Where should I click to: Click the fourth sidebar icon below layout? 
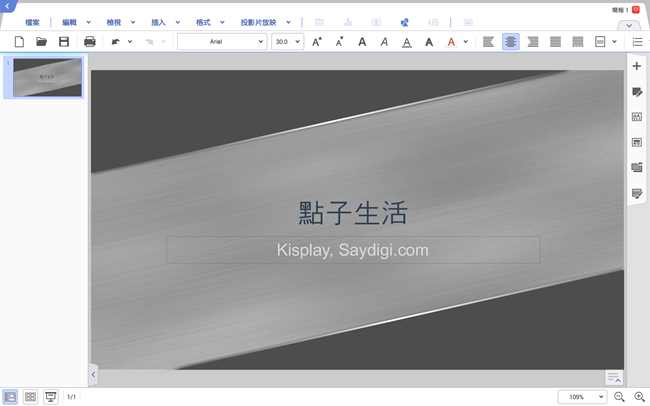(637, 142)
